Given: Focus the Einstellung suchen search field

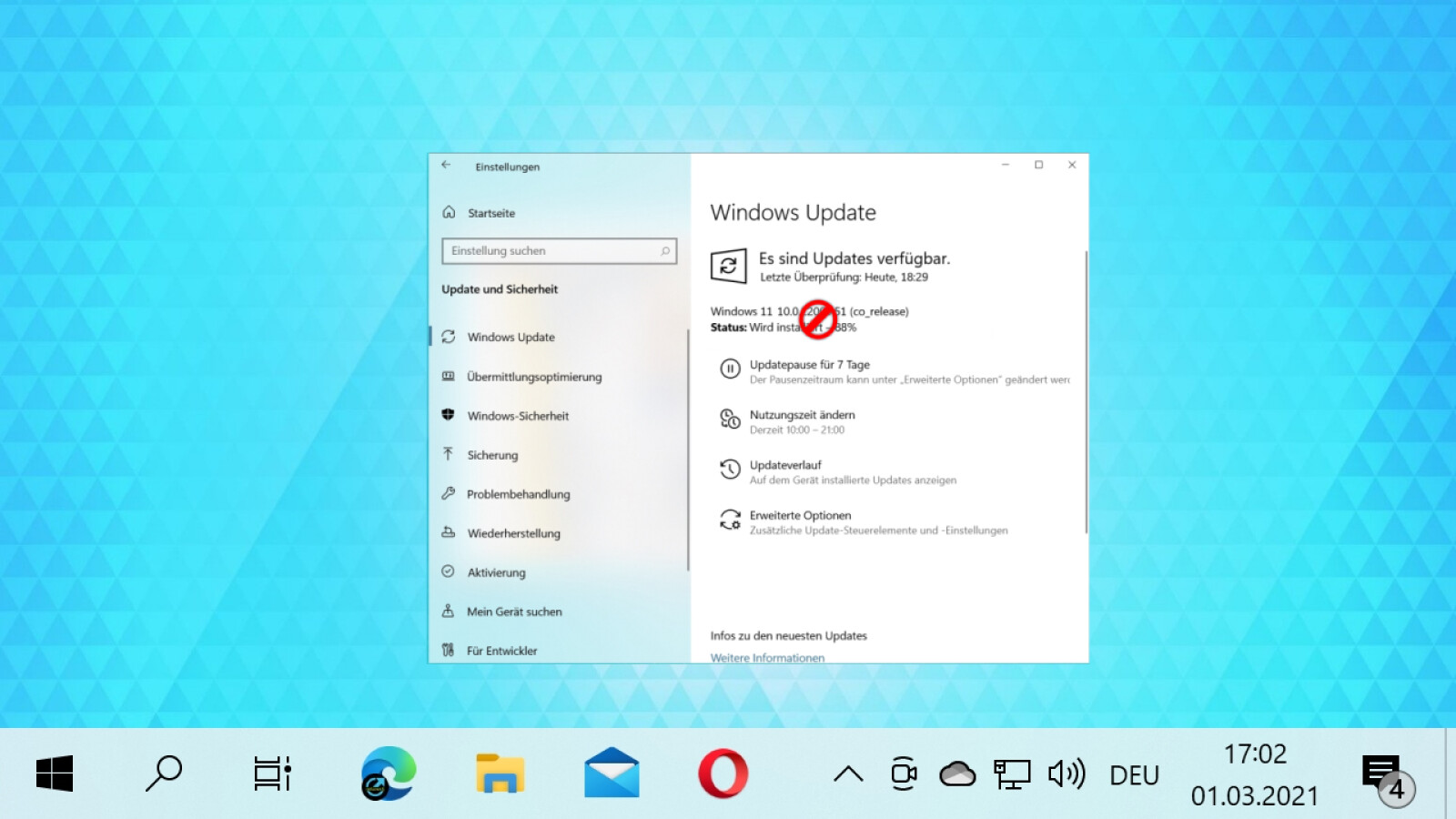Looking at the screenshot, I should 559,251.
